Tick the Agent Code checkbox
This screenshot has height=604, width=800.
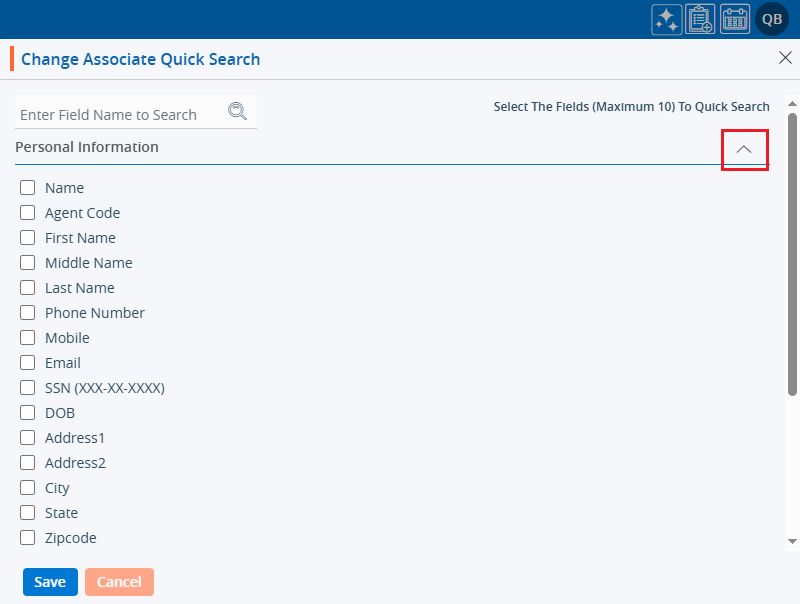pos(28,213)
